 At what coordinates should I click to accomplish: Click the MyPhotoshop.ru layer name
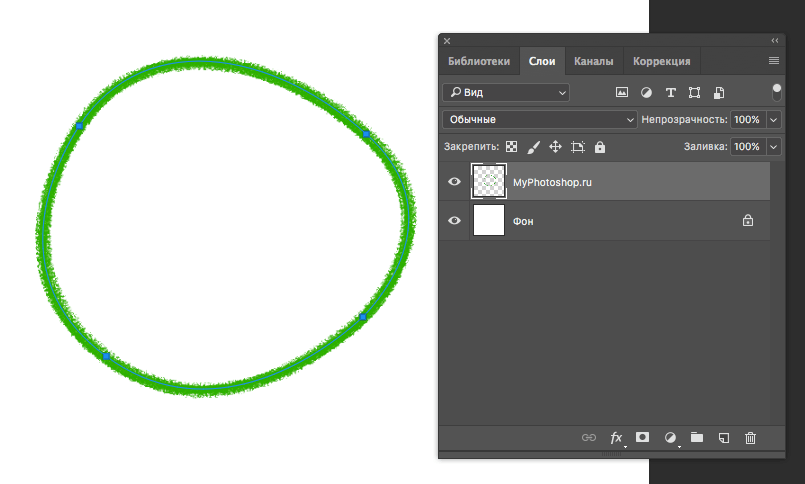(552, 183)
